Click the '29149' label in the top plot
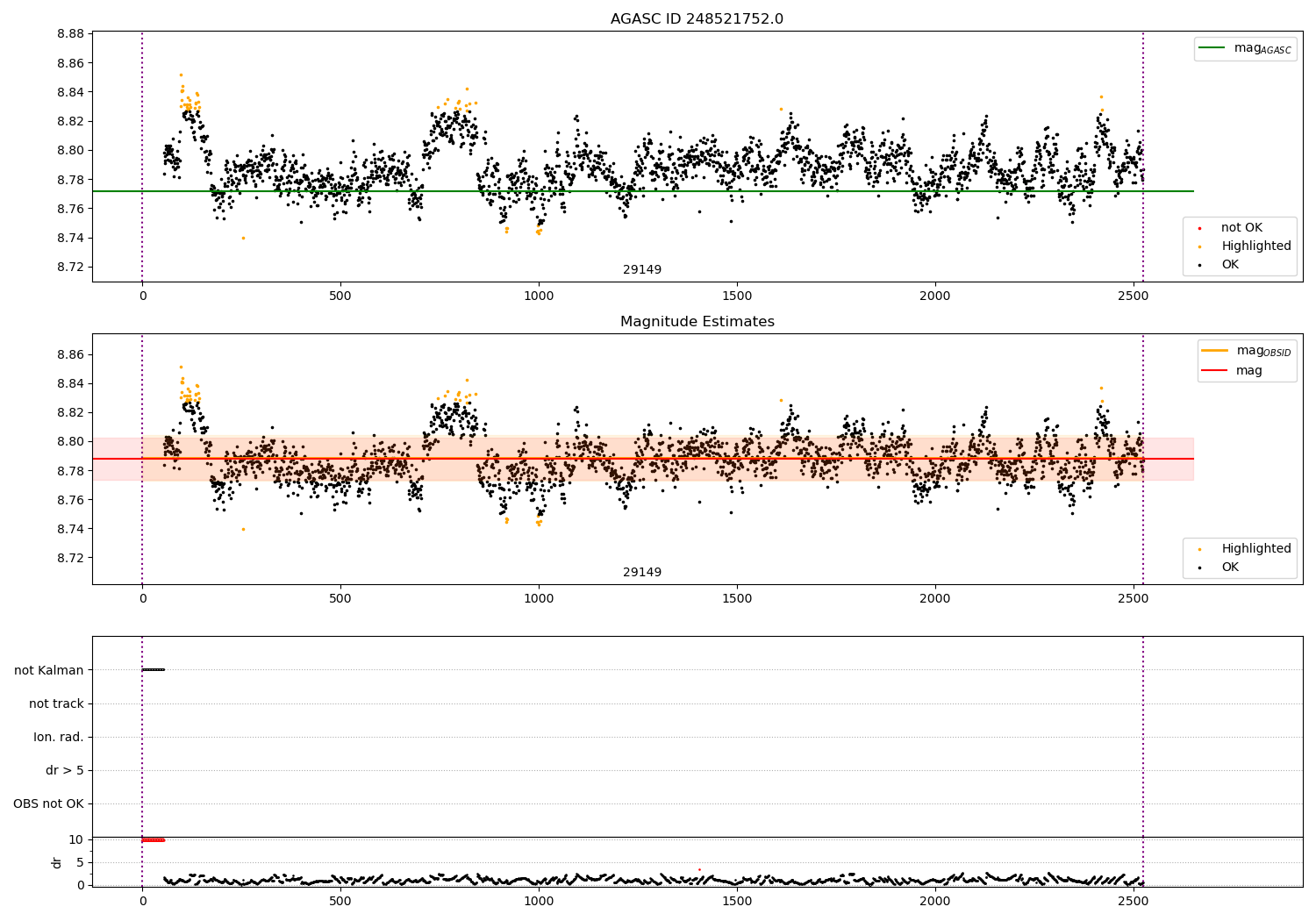This screenshot has height=921, width=1316. 642,270
